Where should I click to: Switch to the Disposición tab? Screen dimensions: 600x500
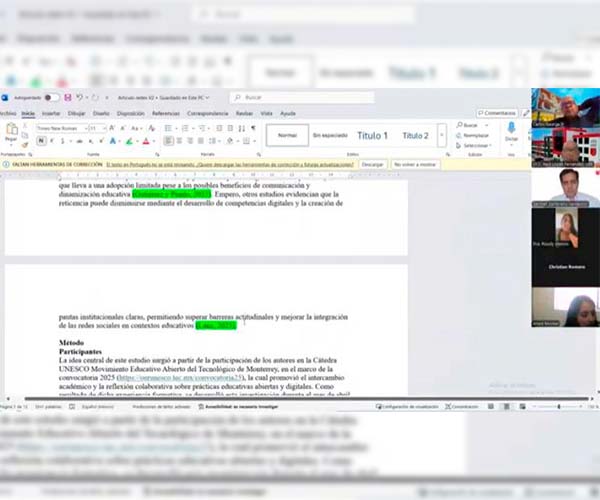point(130,114)
